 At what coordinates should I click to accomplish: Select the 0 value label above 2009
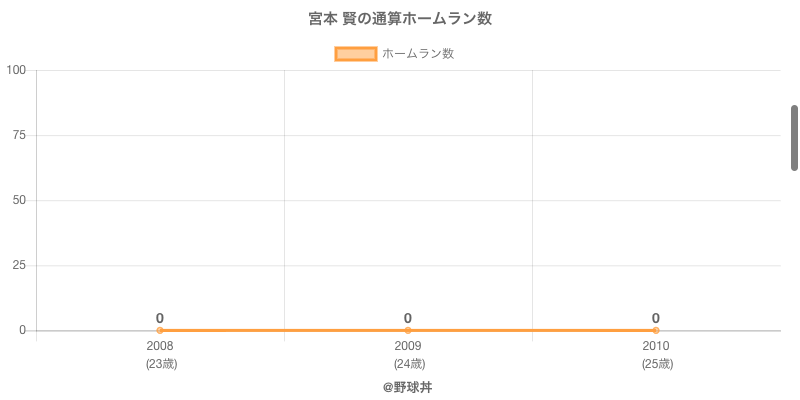pos(408,318)
